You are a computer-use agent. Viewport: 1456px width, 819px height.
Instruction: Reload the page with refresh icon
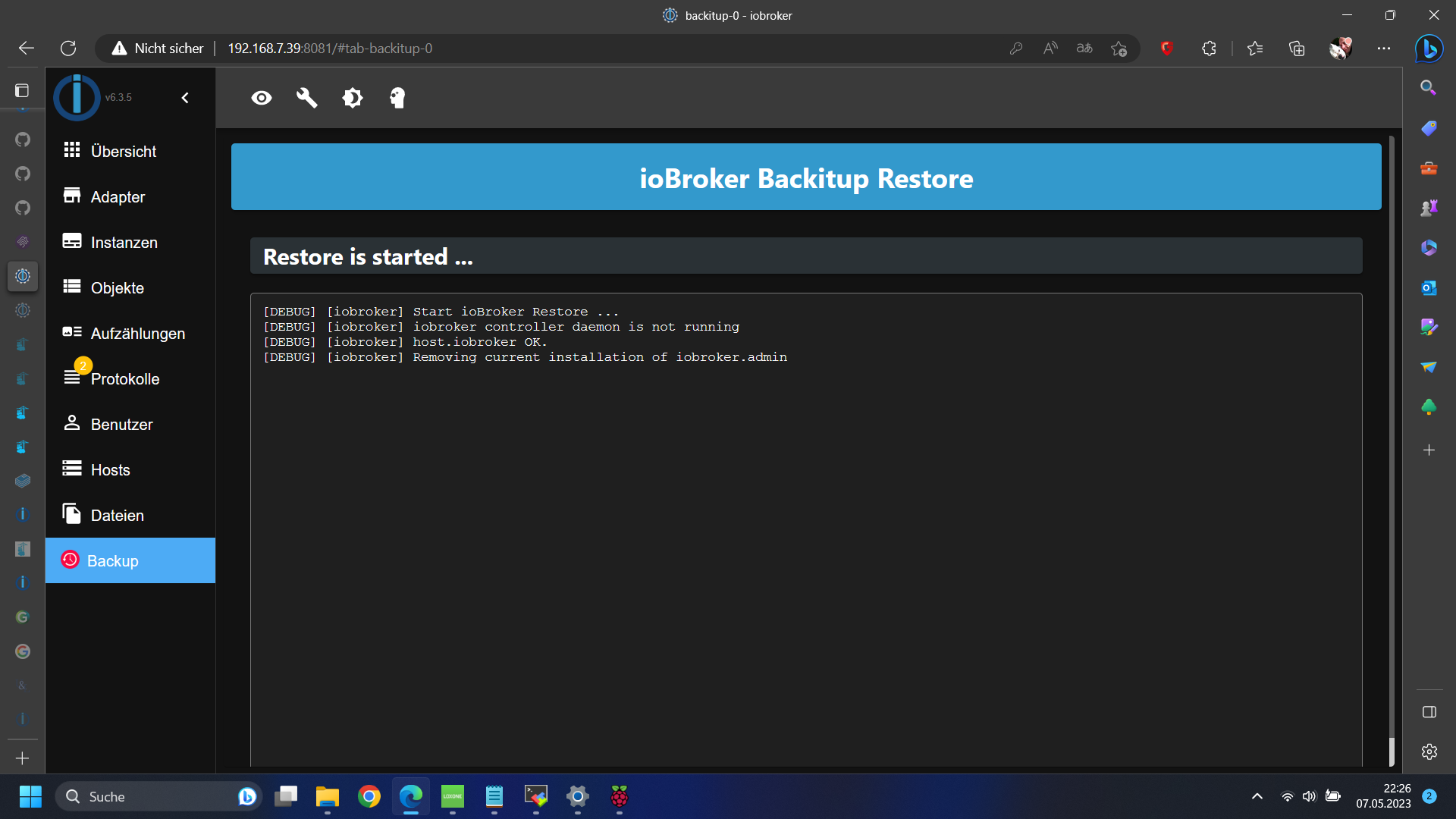(68, 49)
